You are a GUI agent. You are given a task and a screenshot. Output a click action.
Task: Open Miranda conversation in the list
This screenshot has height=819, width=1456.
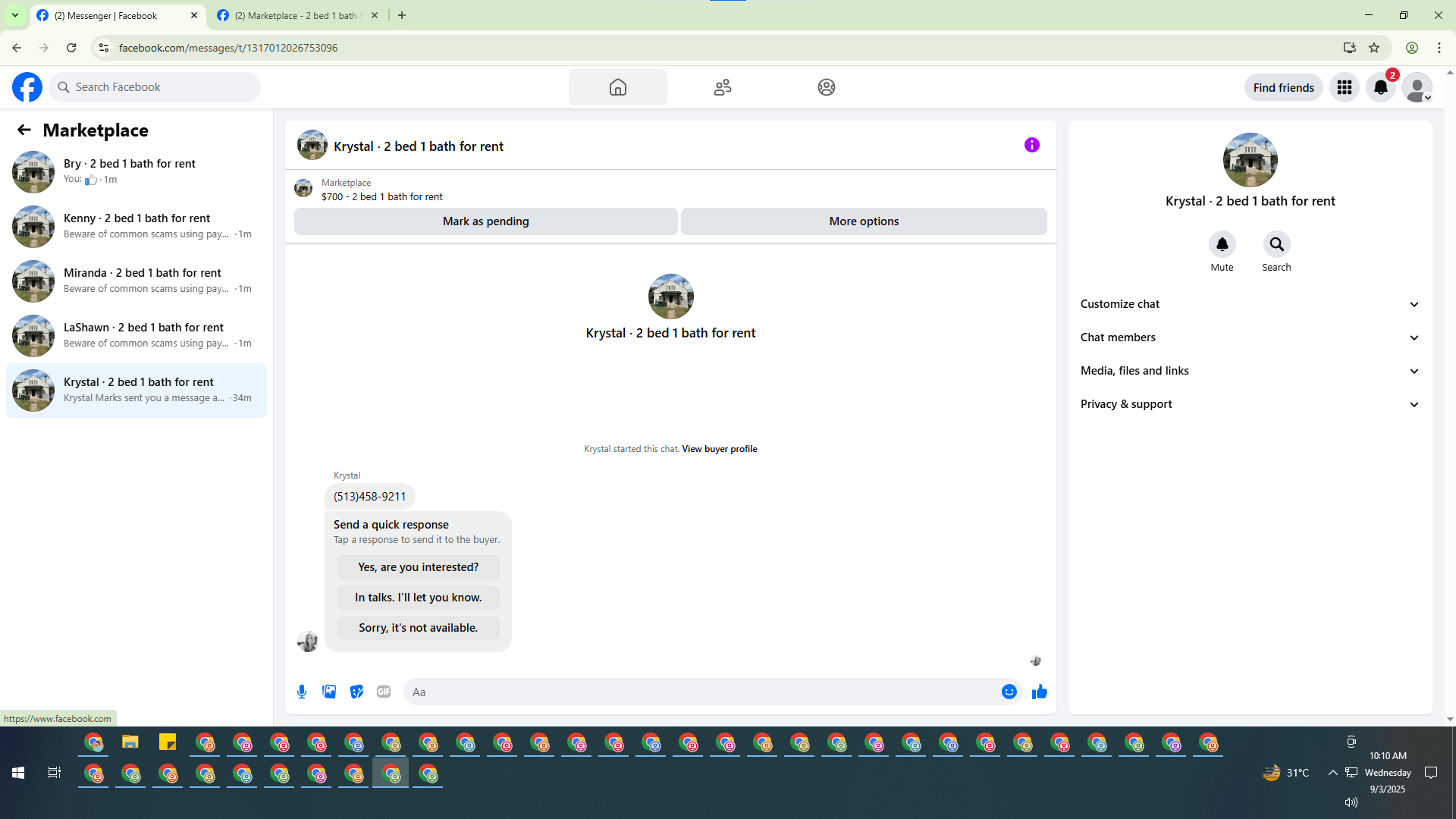(136, 281)
